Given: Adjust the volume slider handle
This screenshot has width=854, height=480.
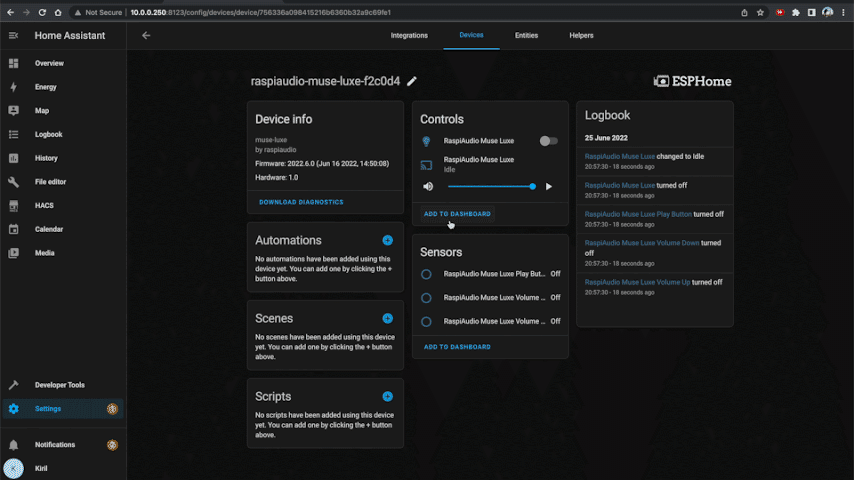Looking at the screenshot, I should pyautogui.click(x=533, y=186).
